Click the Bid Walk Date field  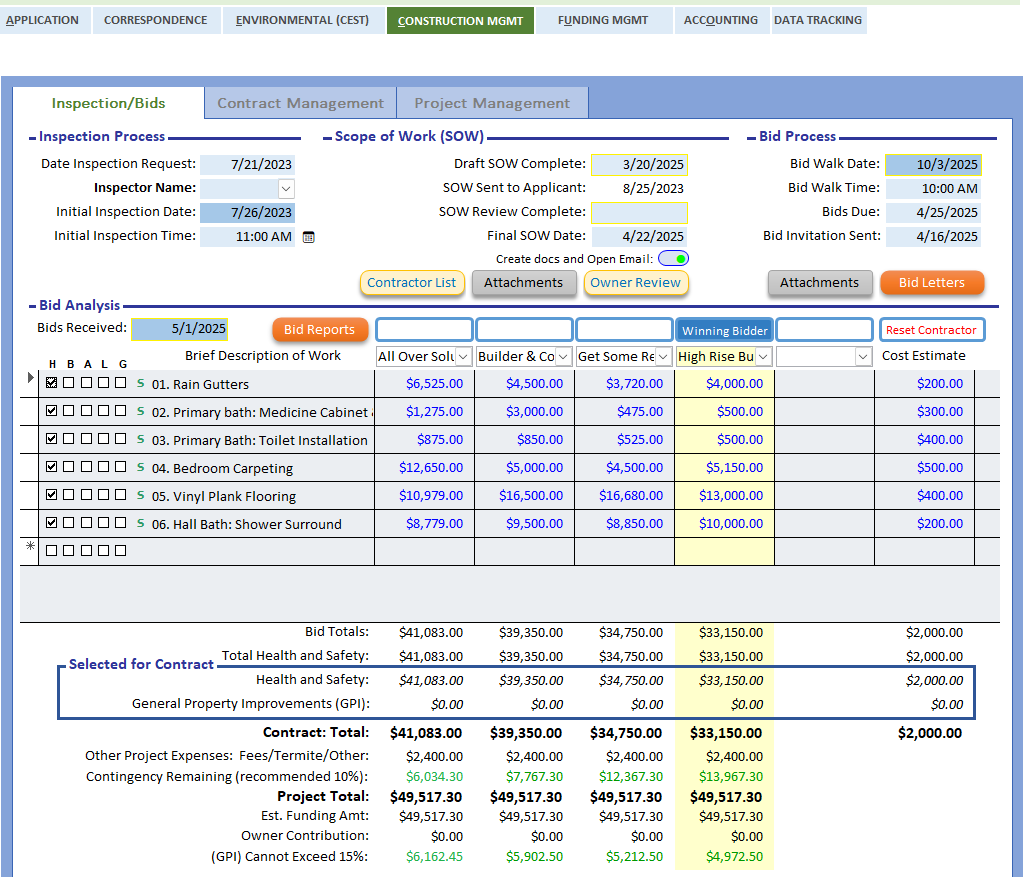934,164
